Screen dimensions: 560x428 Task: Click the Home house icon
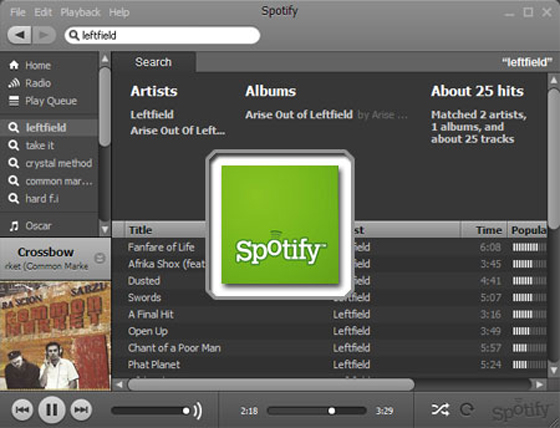[x=14, y=65]
